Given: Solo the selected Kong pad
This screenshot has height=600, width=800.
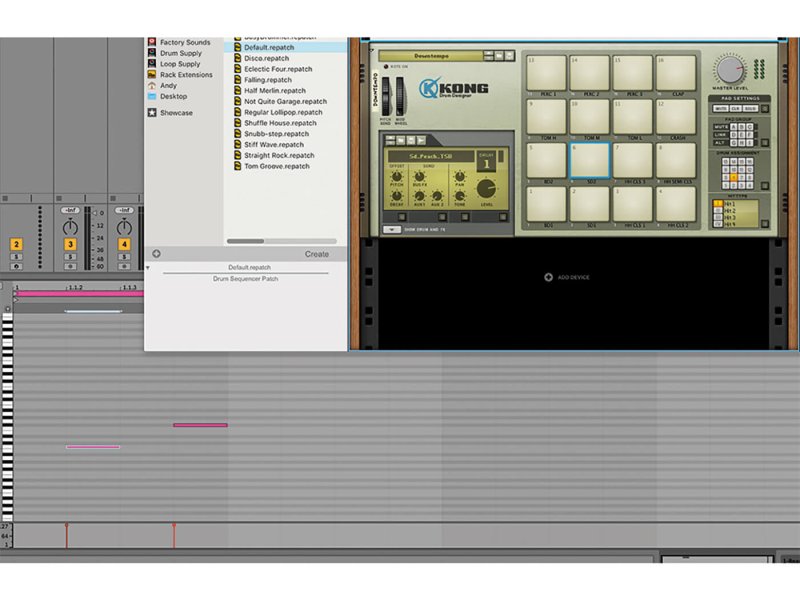Looking at the screenshot, I should click(x=751, y=109).
